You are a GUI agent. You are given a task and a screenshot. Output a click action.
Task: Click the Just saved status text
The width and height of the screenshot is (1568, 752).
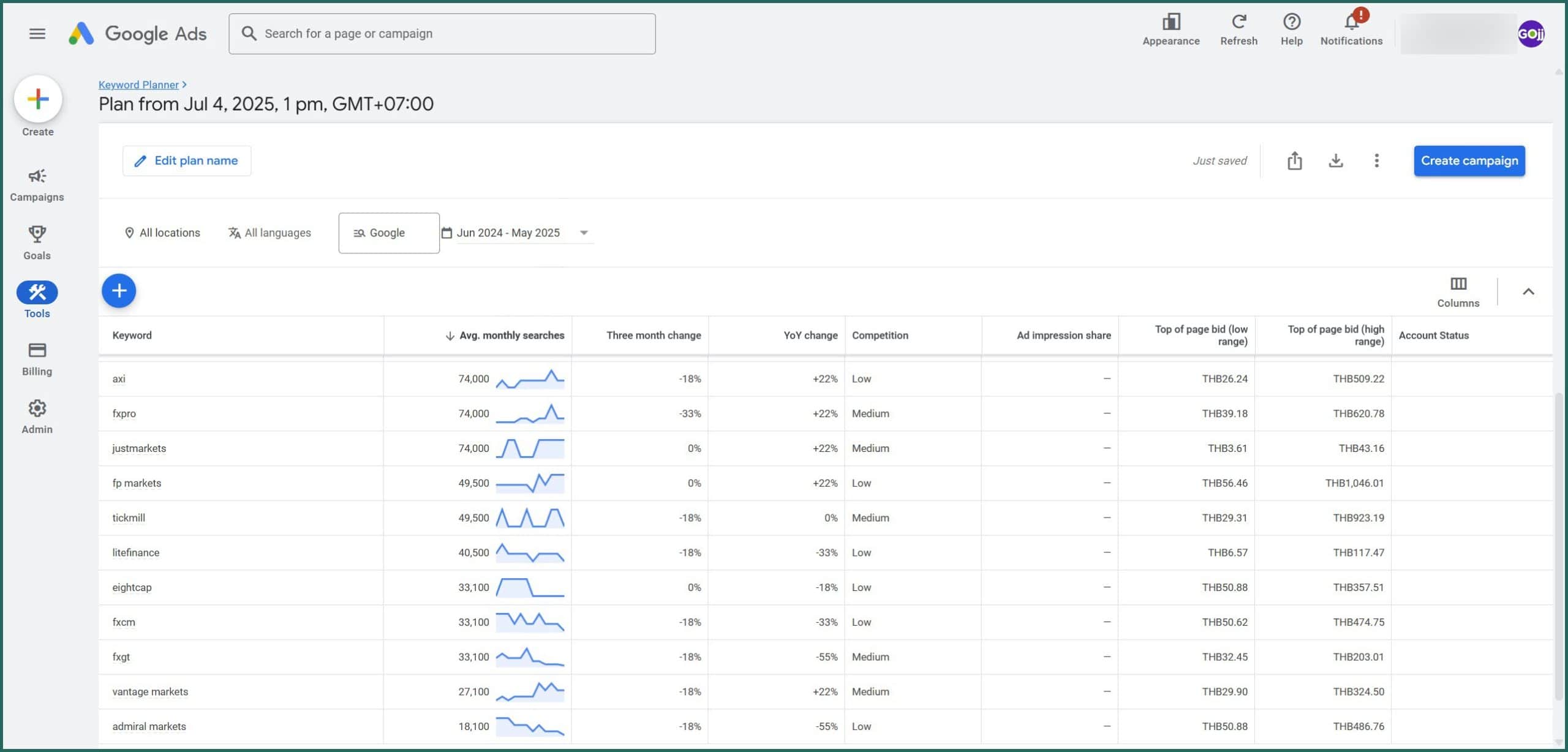tap(1219, 161)
